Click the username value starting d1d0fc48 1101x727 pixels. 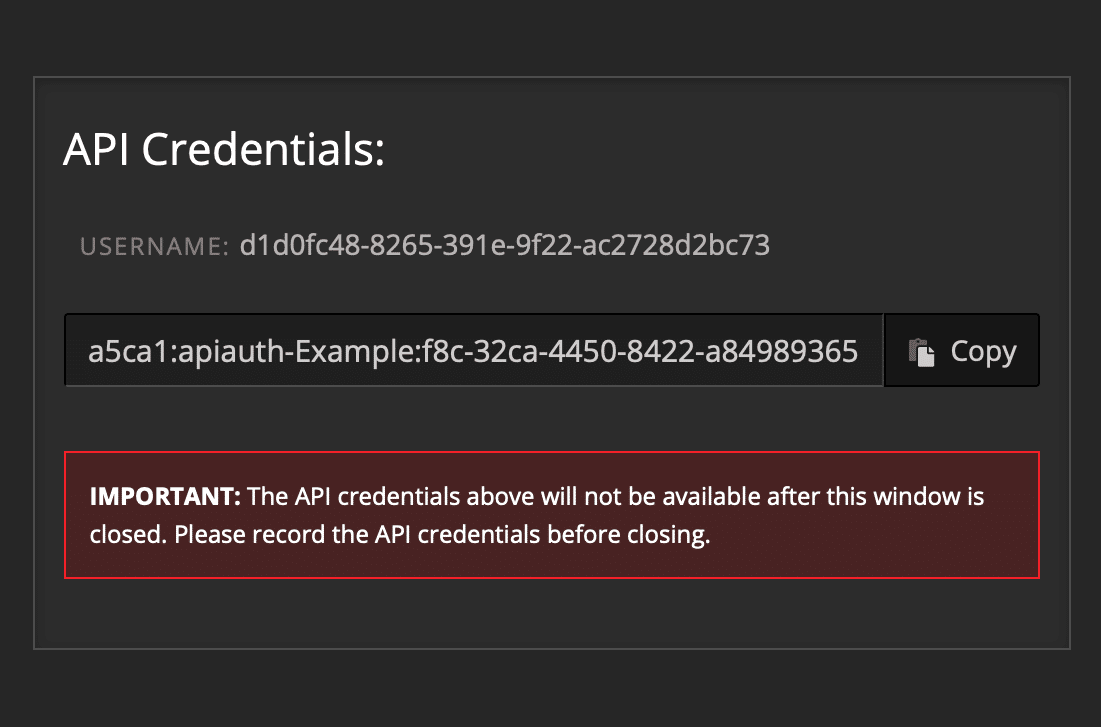click(504, 245)
